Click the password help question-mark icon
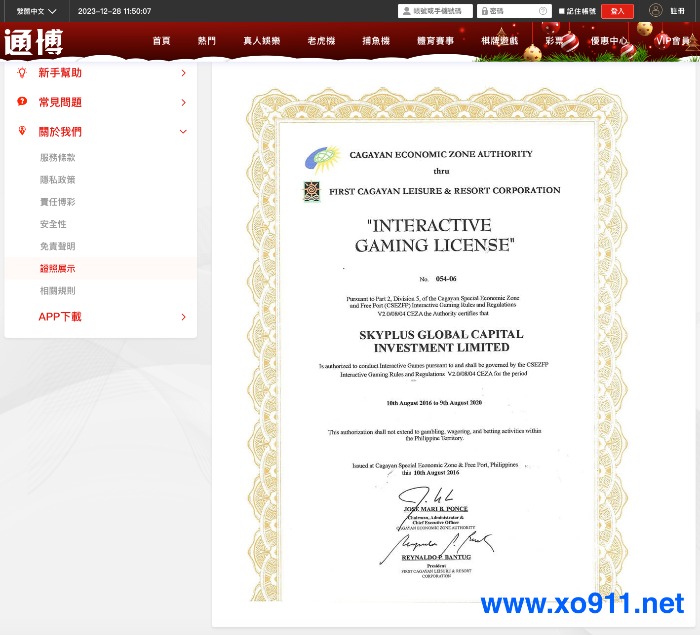 point(542,11)
